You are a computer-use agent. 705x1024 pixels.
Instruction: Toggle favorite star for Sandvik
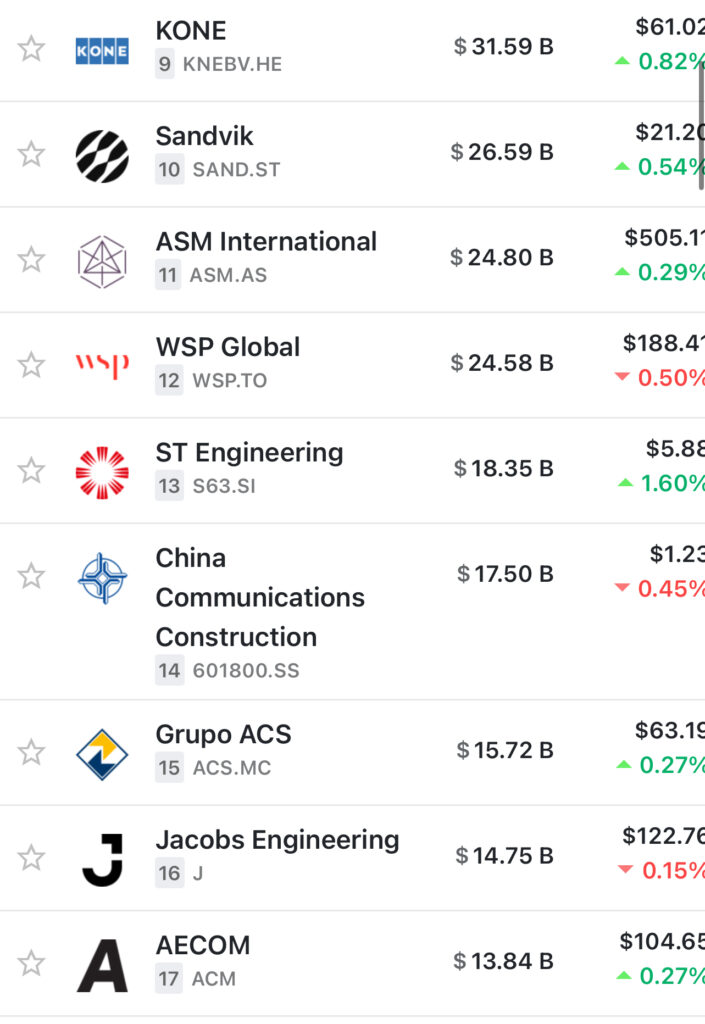(x=31, y=154)
